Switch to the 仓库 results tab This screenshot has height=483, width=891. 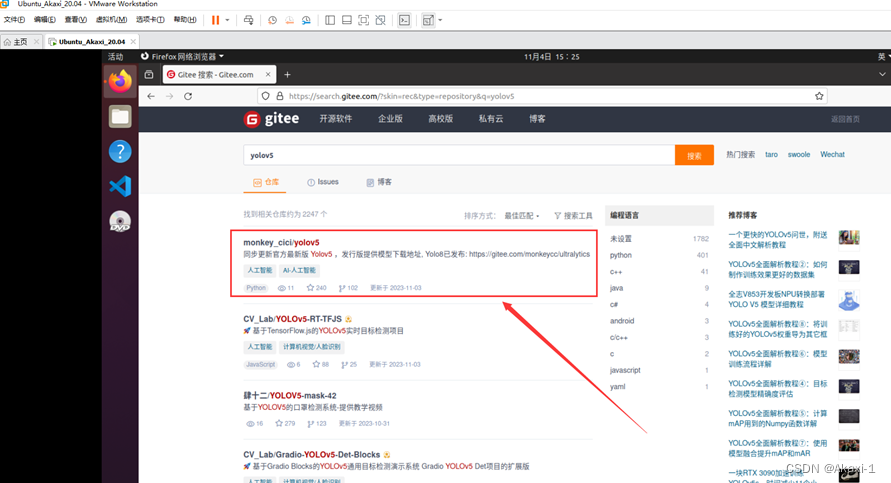point(267,182)
